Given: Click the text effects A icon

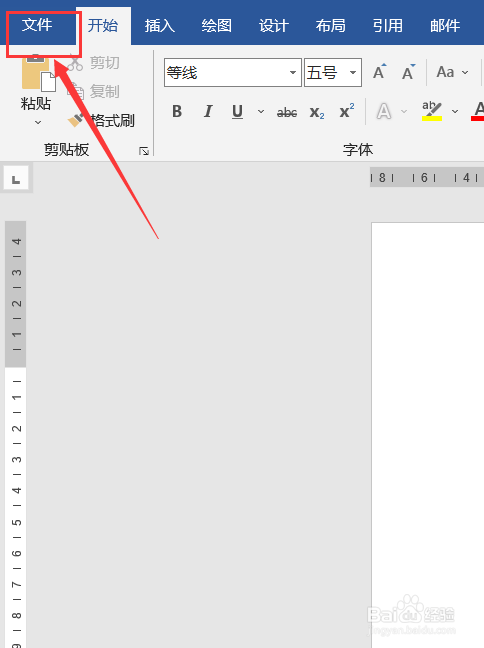Looking at the screenshot, I should (384, 111).
